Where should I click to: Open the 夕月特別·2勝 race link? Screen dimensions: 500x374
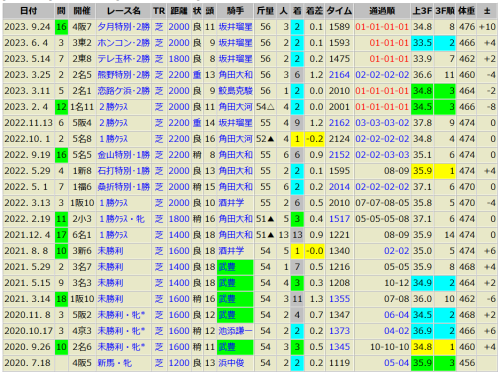pyautogui.click(x=124, y=27)
